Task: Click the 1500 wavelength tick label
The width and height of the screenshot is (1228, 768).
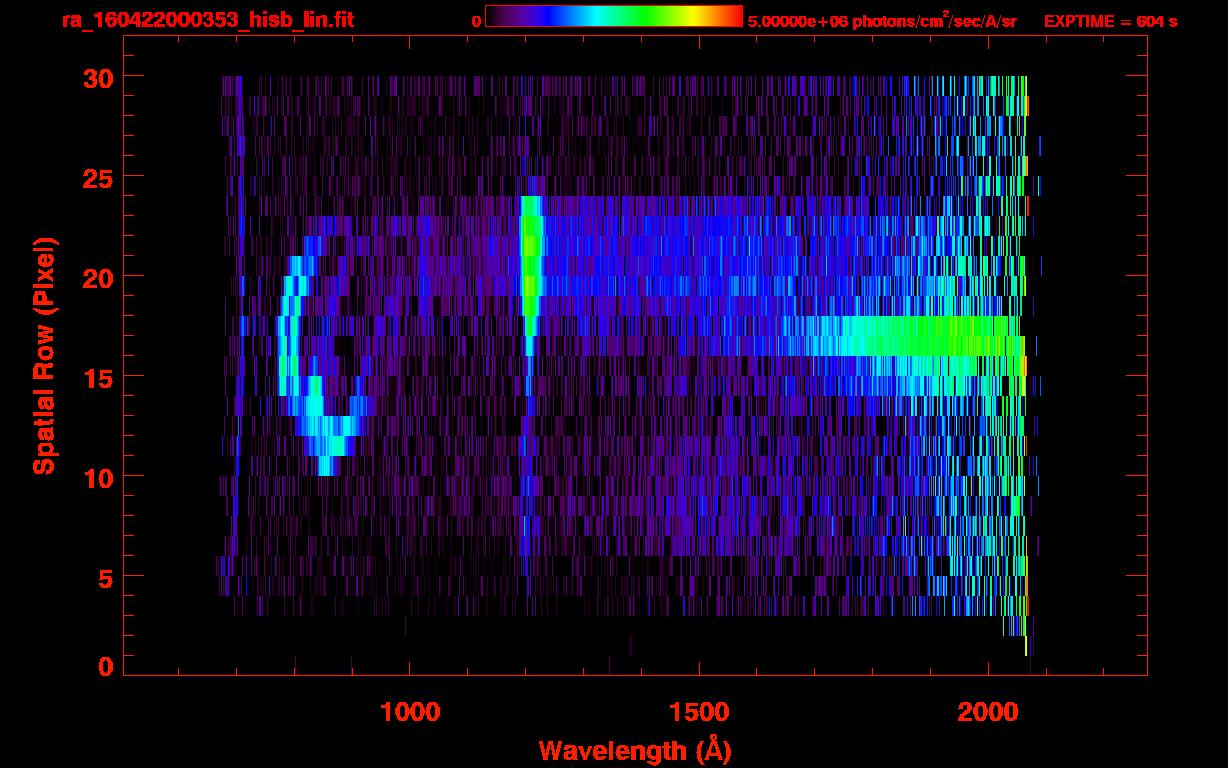Action: 698,712
